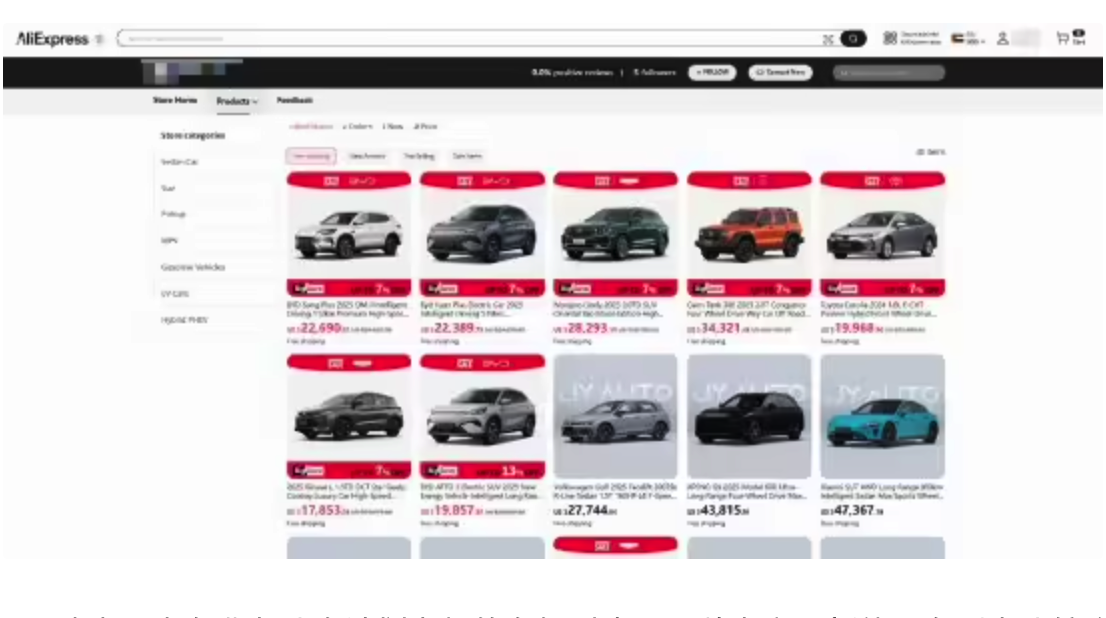Screen dimensions: 1106x618
Task: Open the Store Home tab
Action: tap(175, 100)
